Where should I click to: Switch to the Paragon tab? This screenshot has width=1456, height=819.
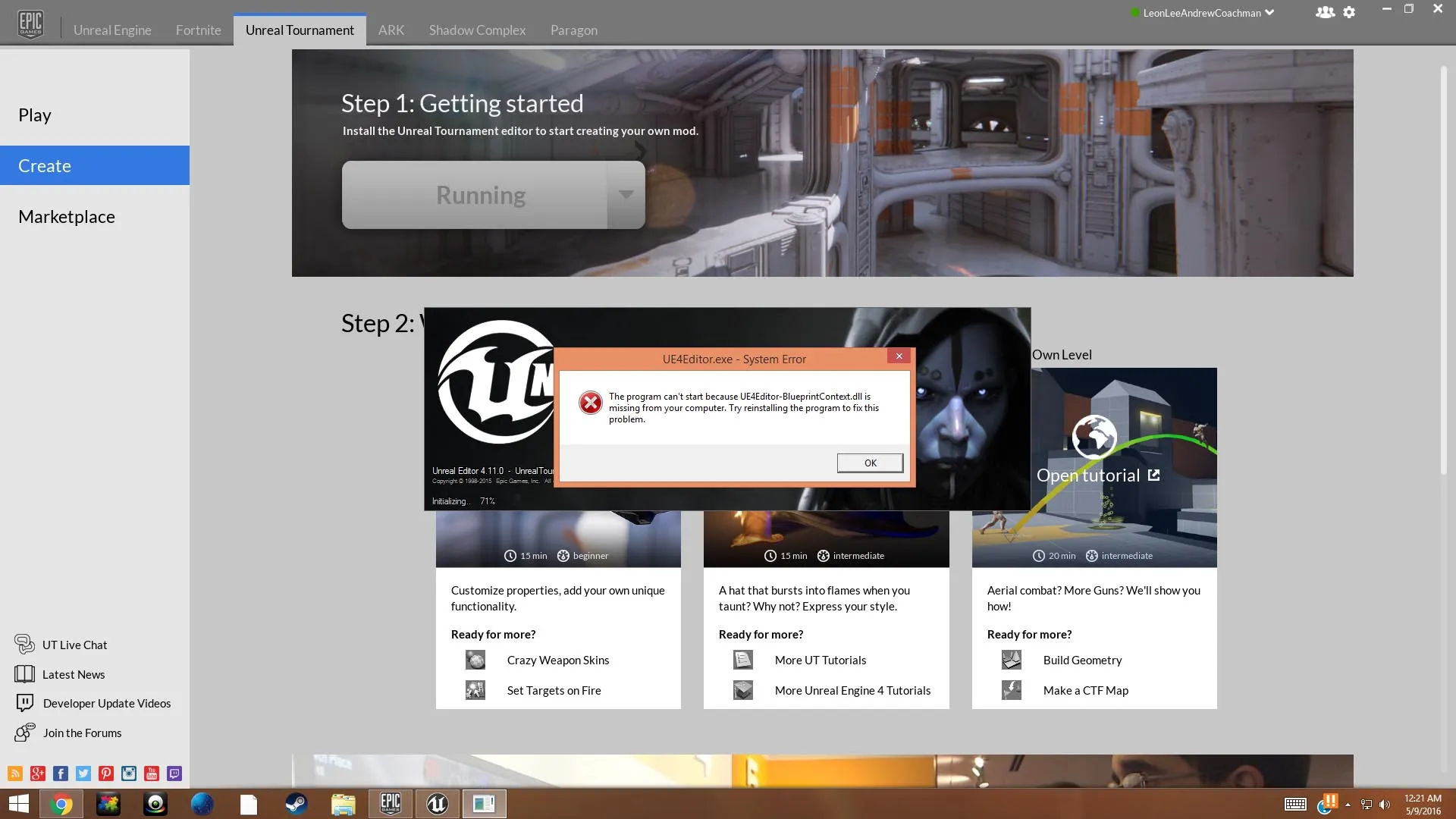point(574,30)
